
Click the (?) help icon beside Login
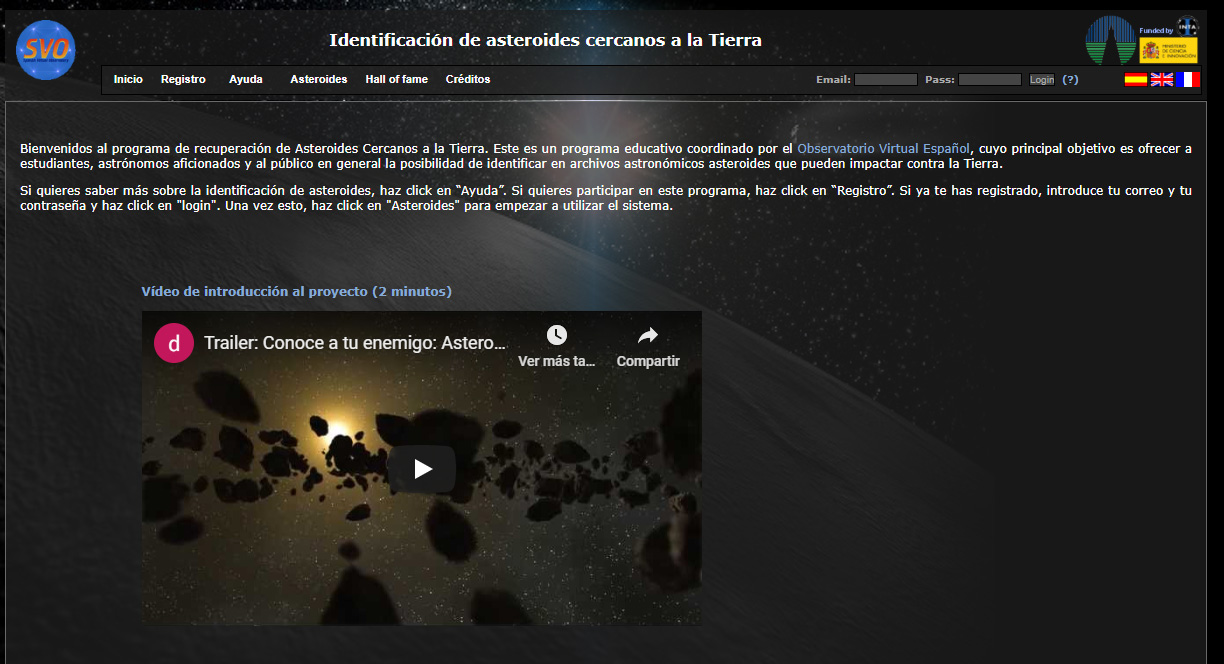[1070, 79]
